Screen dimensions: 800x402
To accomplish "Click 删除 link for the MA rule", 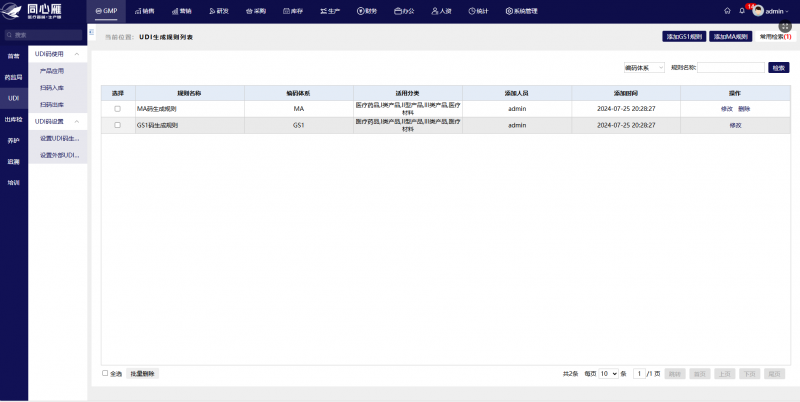I will [x=744, y=109].
